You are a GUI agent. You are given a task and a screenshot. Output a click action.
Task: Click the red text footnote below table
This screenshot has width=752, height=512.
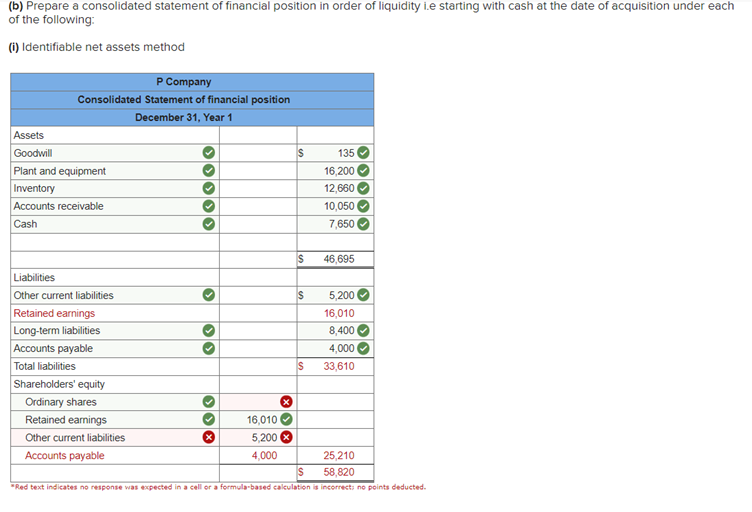pos(218,487)
